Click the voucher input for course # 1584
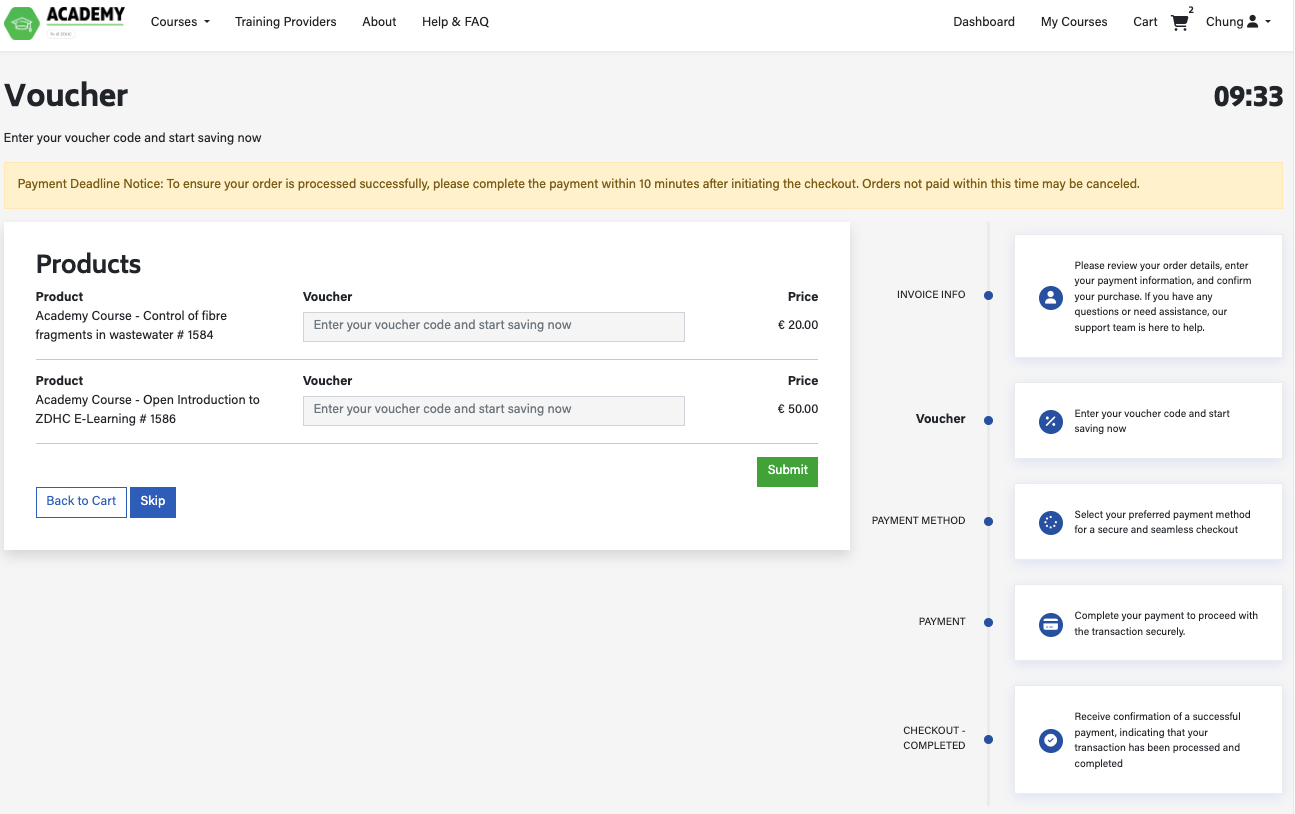Screen dimensions: 1295x814 coord(493,327)
